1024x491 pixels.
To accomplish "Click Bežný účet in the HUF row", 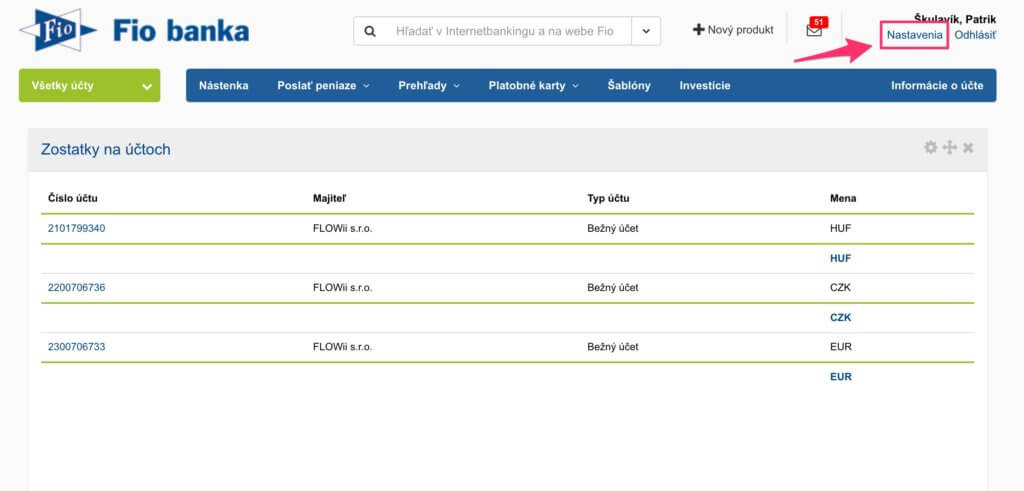I will (613, 229).
